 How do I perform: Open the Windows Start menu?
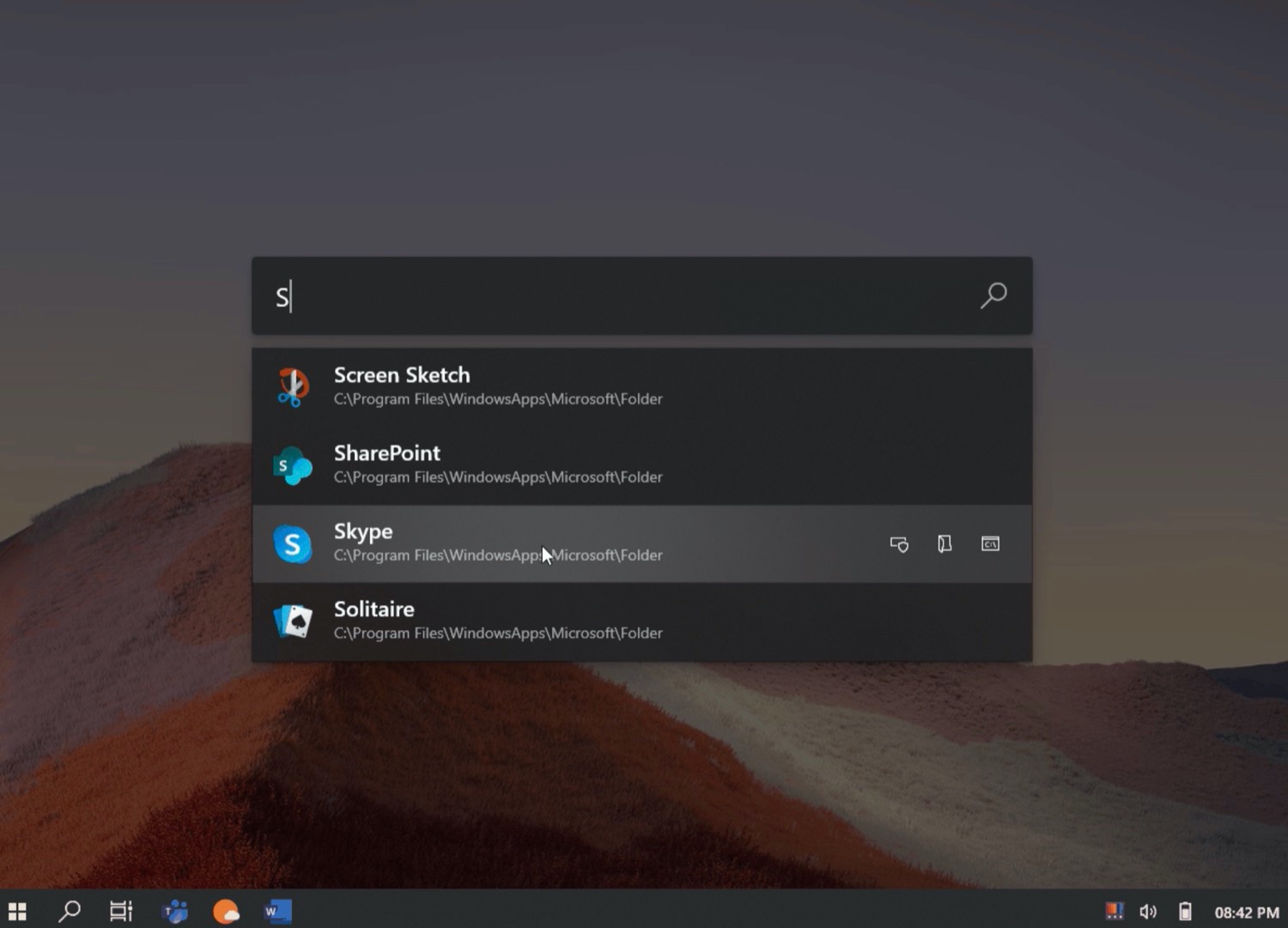coord(17,911)
